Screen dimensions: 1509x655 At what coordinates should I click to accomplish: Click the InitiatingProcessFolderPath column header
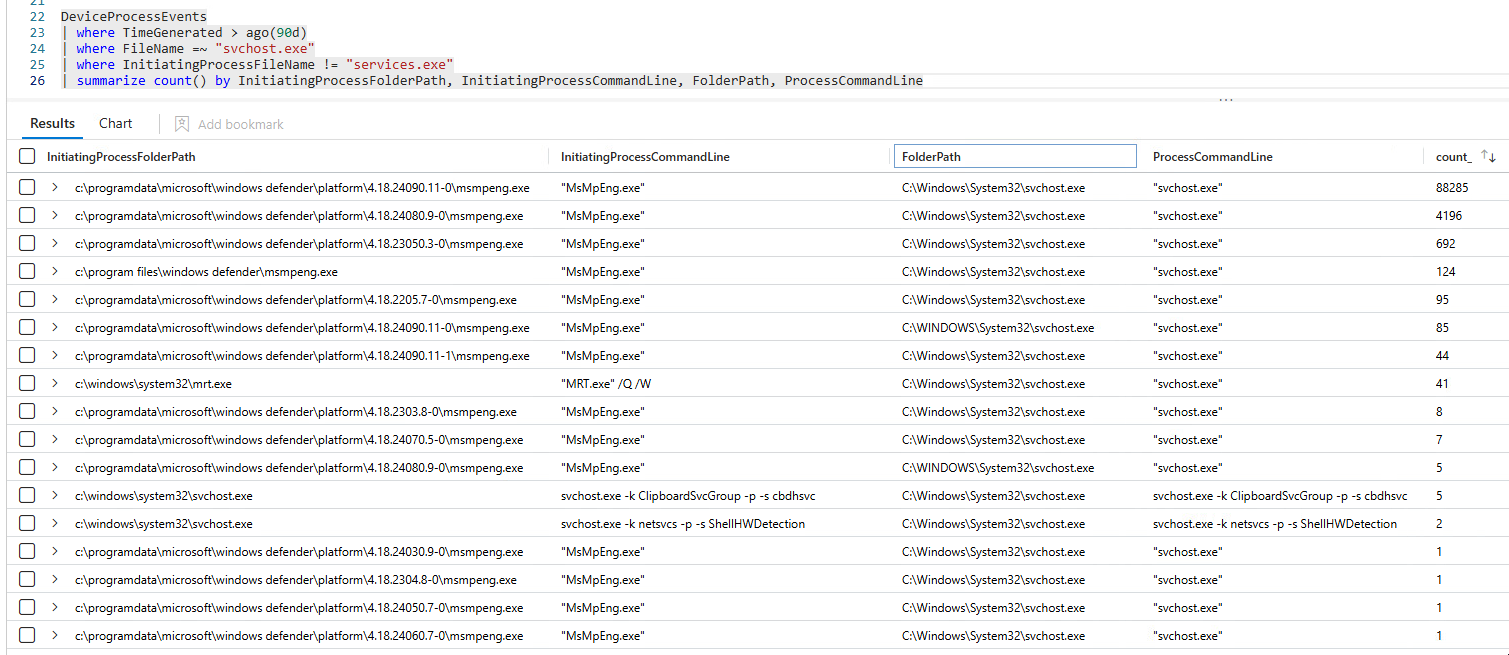click(121, 156)
